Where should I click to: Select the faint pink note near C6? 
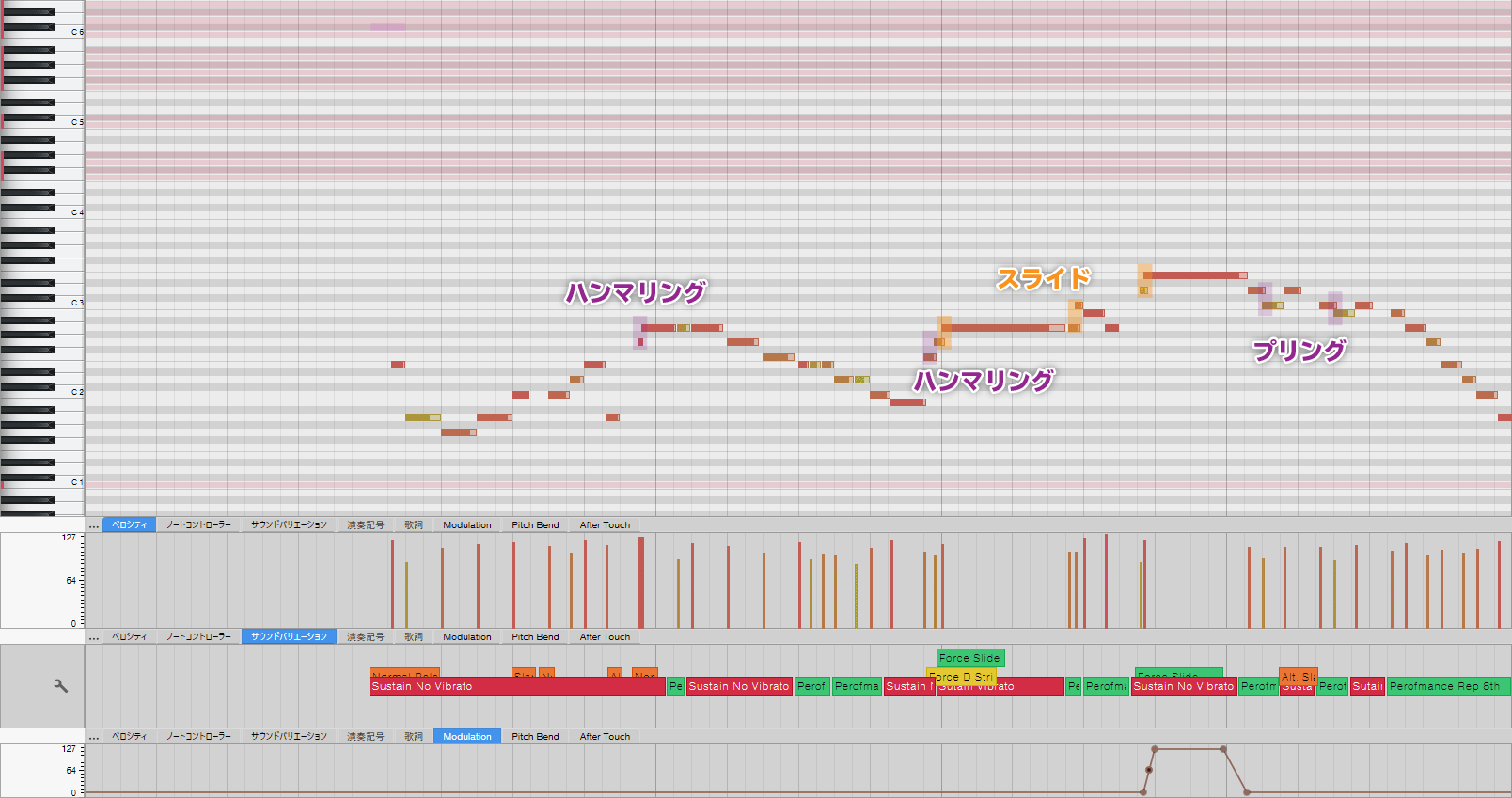tap(387, 27)
